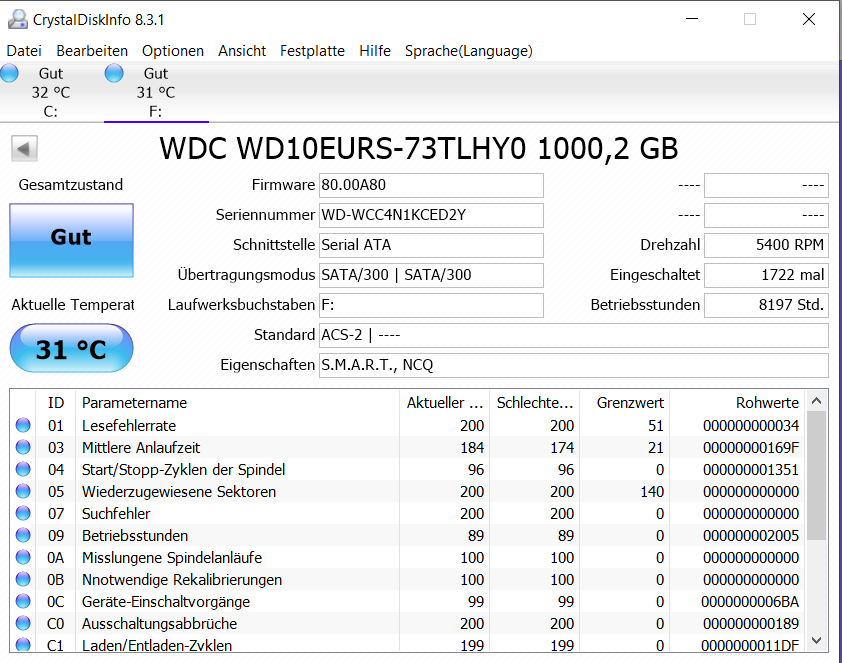Click raw value 00000000169F

tap(751, 448)
